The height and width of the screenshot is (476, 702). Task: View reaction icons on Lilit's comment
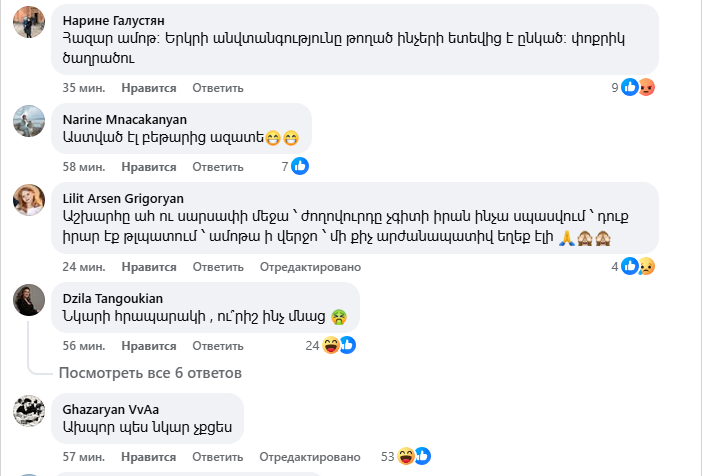click(x=637, y=266)
